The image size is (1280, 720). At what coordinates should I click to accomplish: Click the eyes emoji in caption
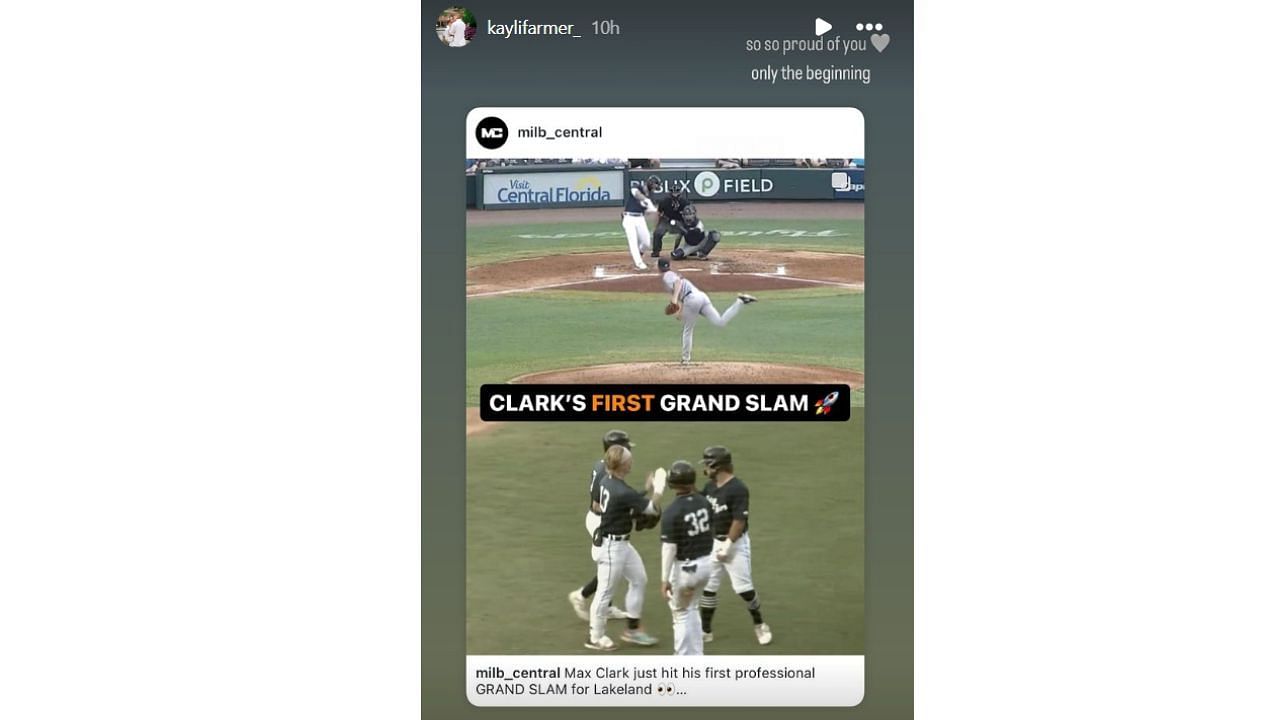coord(666,690)
